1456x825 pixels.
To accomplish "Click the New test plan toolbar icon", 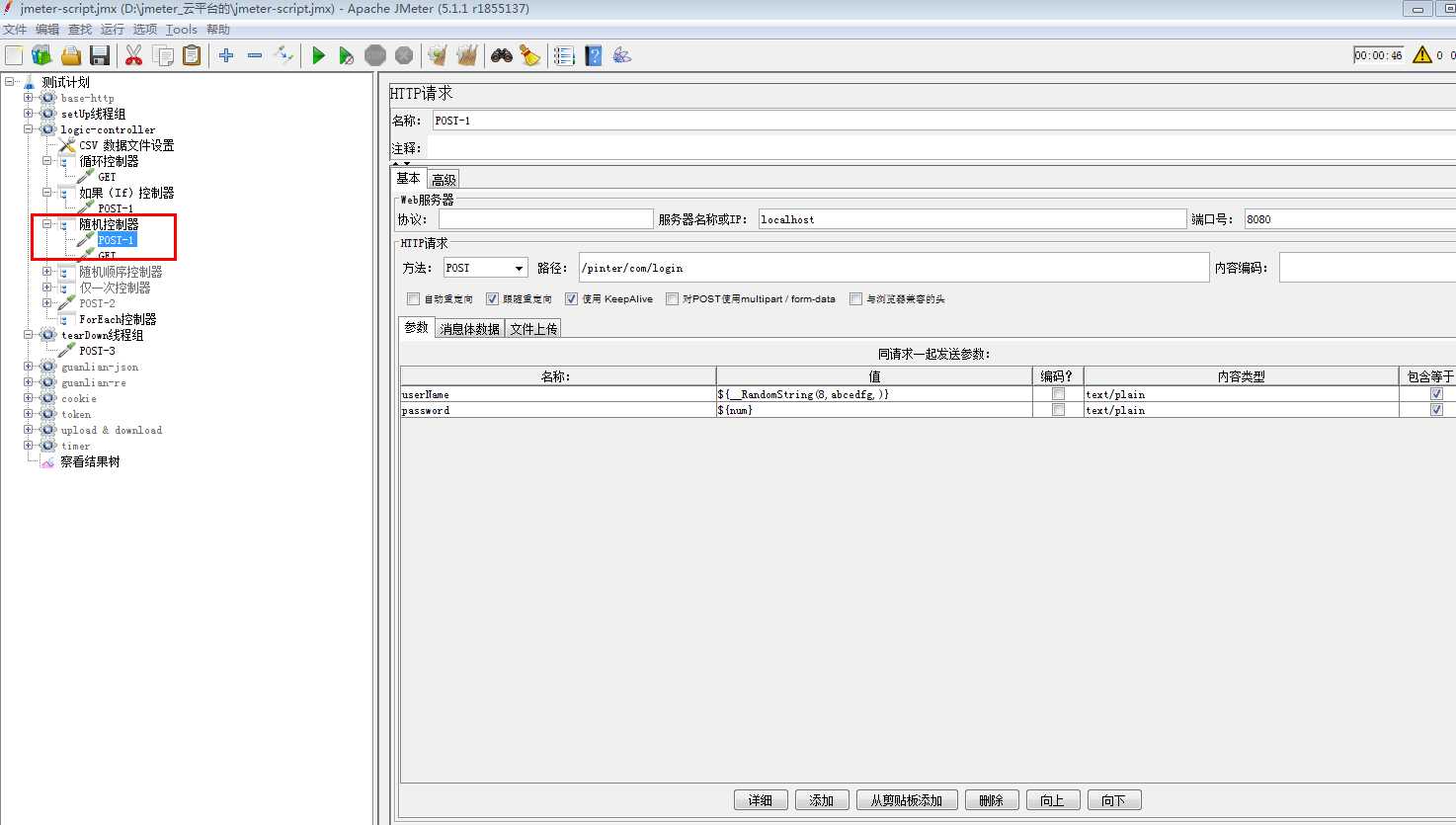I will (x=14, y=55).
